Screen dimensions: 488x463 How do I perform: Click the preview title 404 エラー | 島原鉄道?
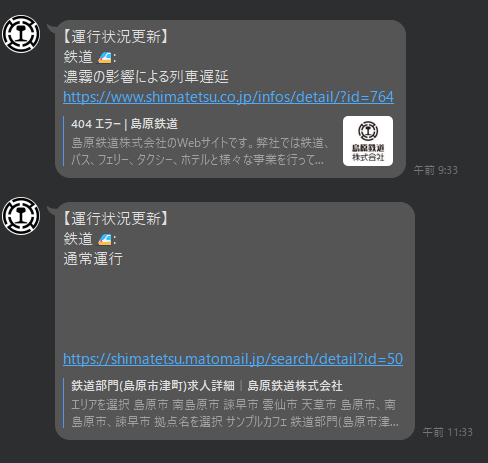[124, 124]
